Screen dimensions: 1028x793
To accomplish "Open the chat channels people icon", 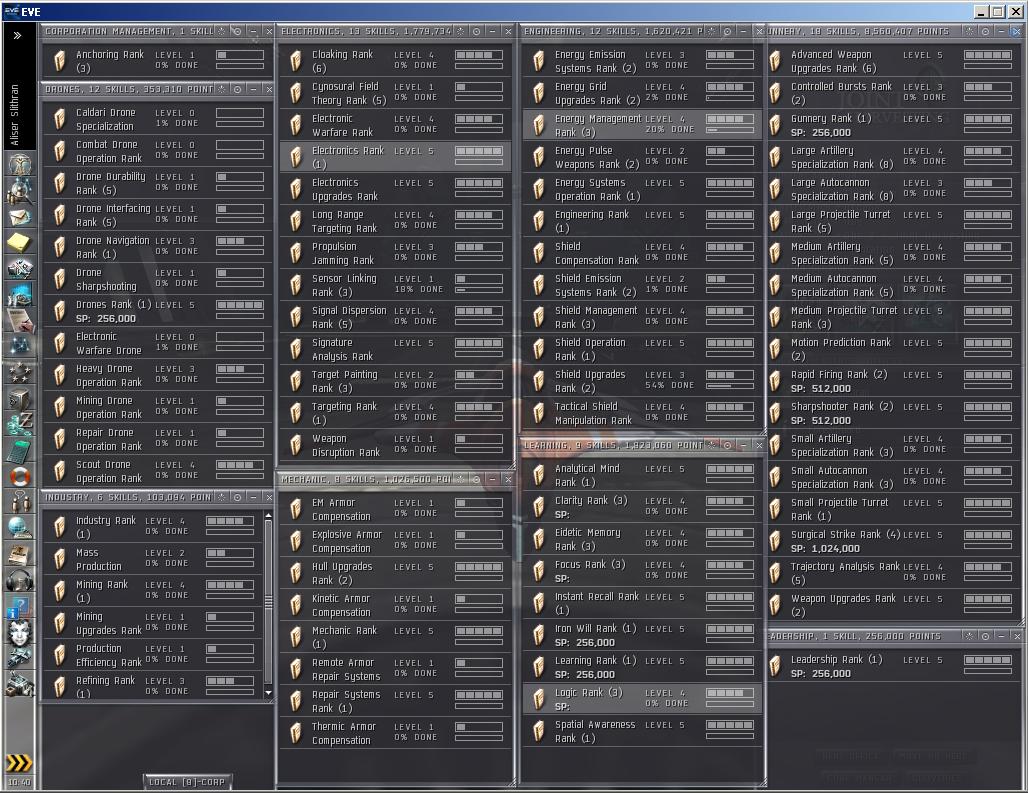I will (x=20, y=502).
